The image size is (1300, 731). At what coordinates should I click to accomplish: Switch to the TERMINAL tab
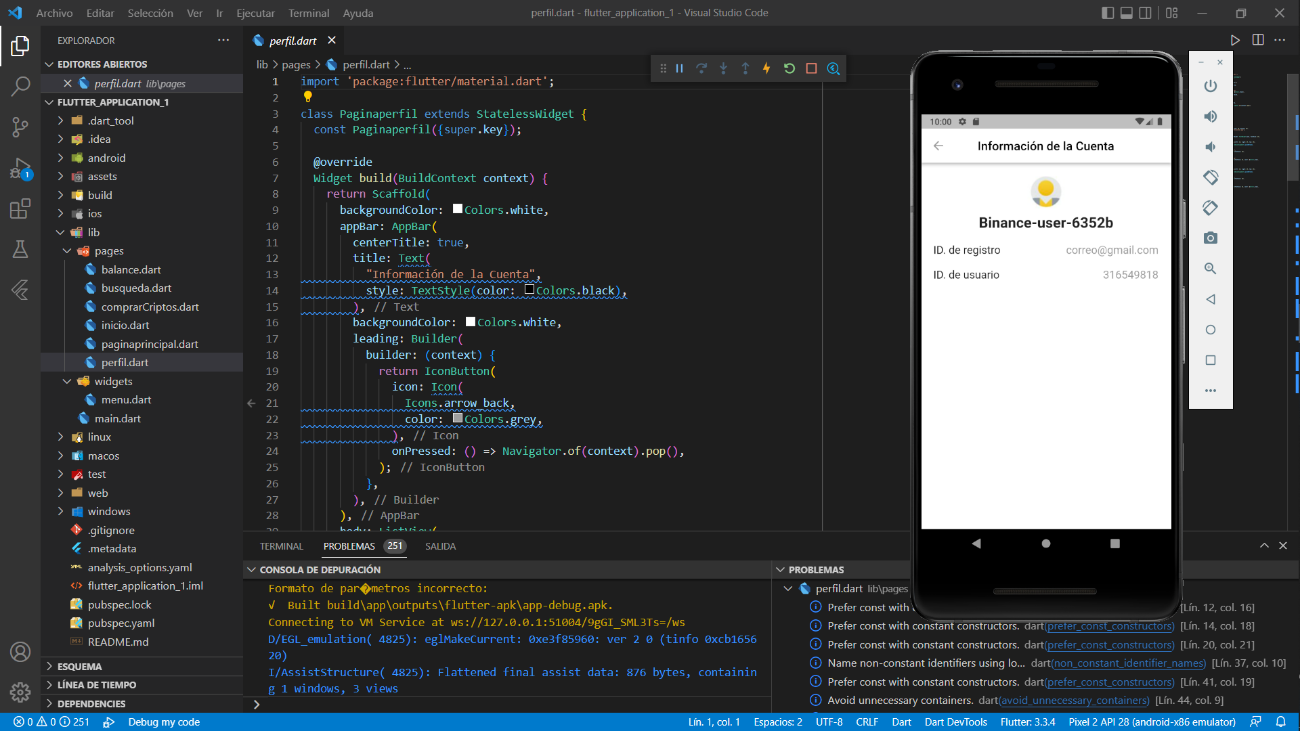(x=281, y=546)
